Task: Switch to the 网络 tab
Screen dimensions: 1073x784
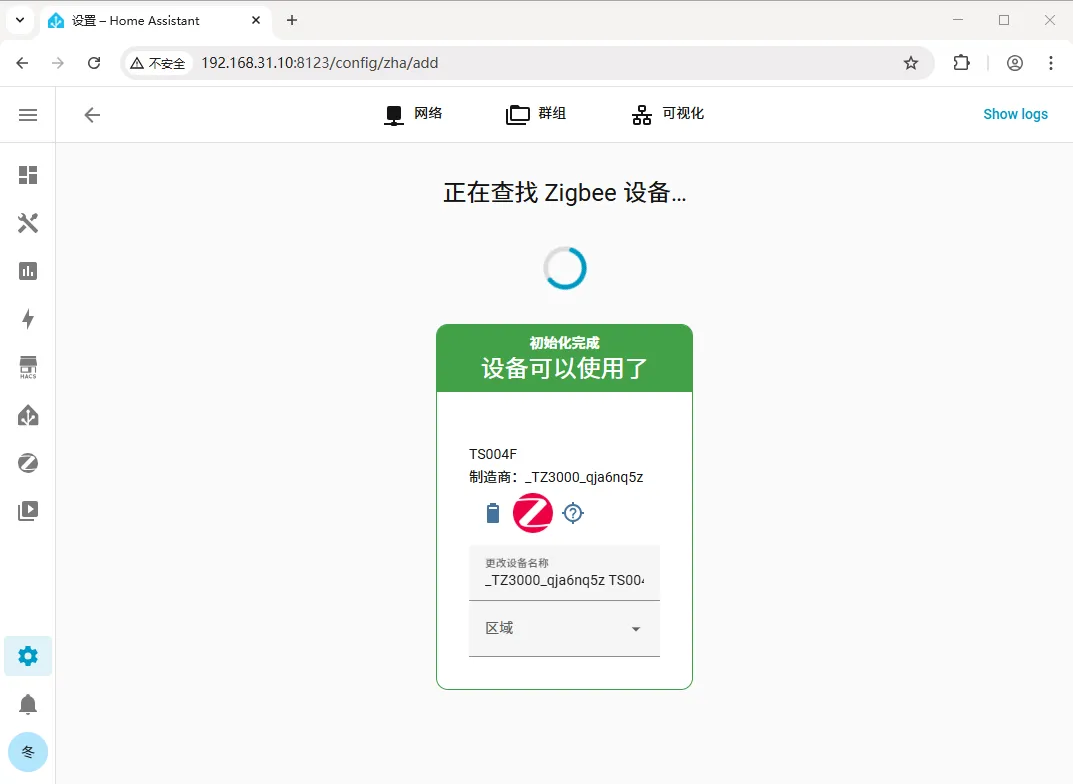Action: [413, 114]
